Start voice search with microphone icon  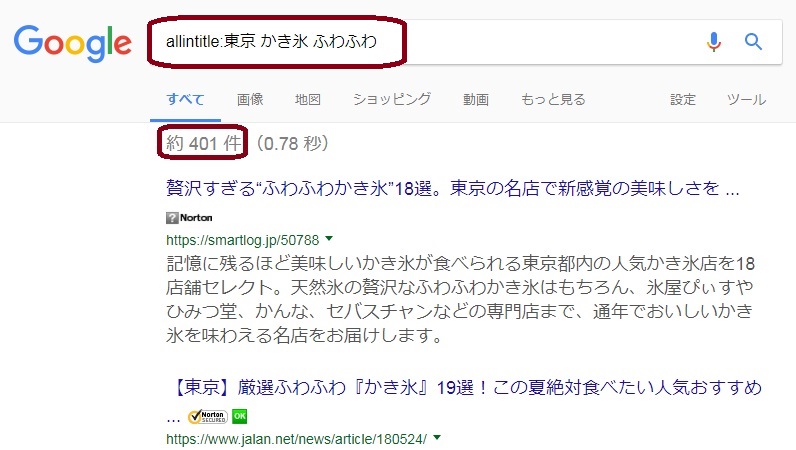pos(714,42)
